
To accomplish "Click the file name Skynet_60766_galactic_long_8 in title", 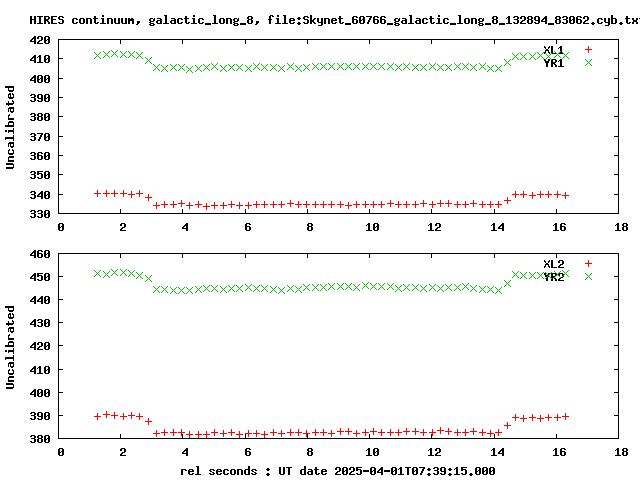I will (x=399, y=20).
